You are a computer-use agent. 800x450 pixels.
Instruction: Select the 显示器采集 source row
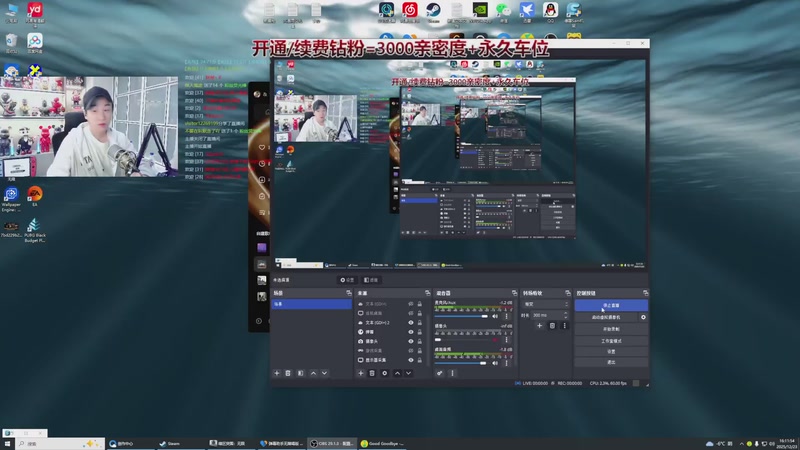point(391,360)
